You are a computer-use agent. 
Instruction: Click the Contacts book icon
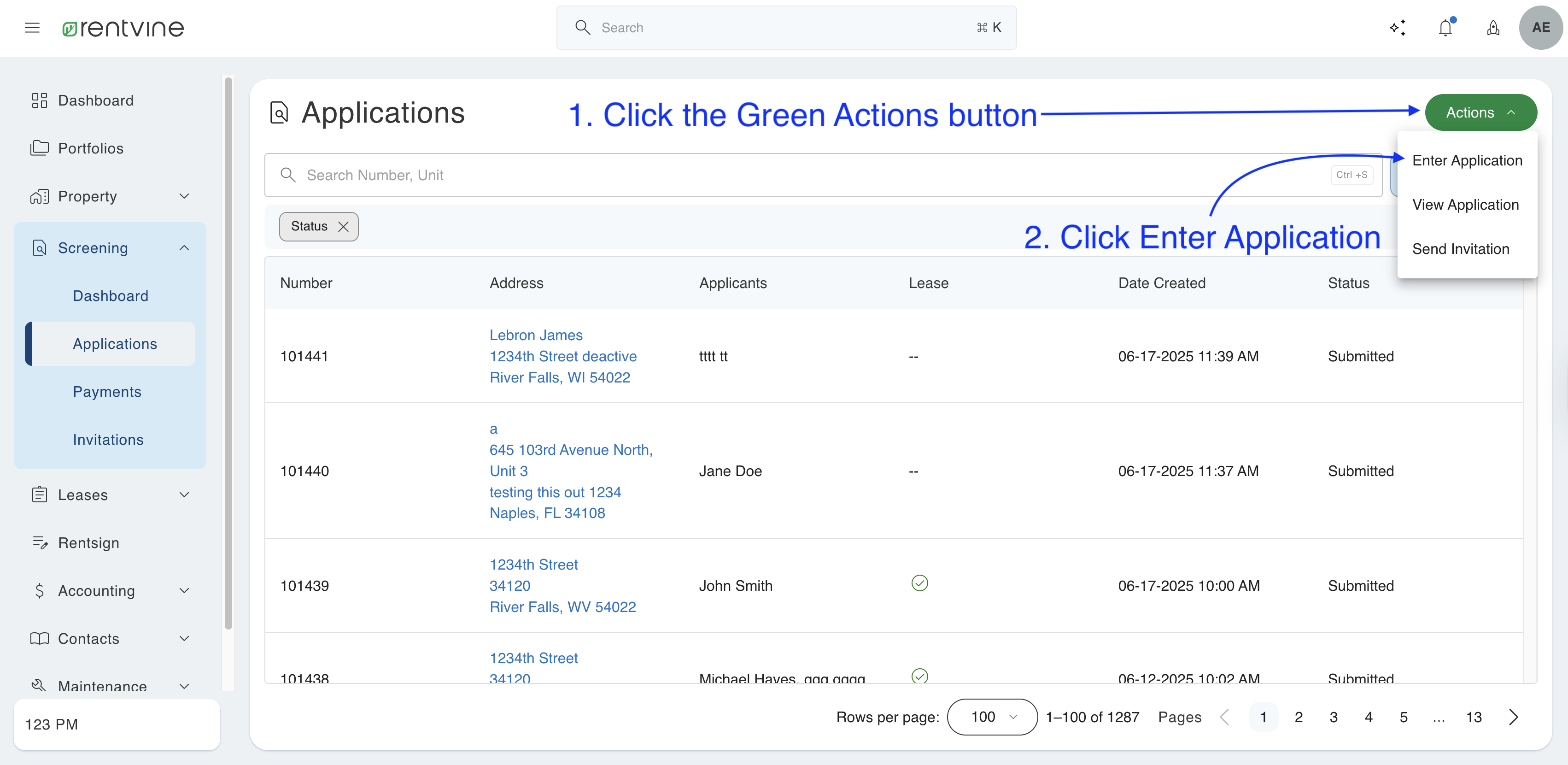40,638
